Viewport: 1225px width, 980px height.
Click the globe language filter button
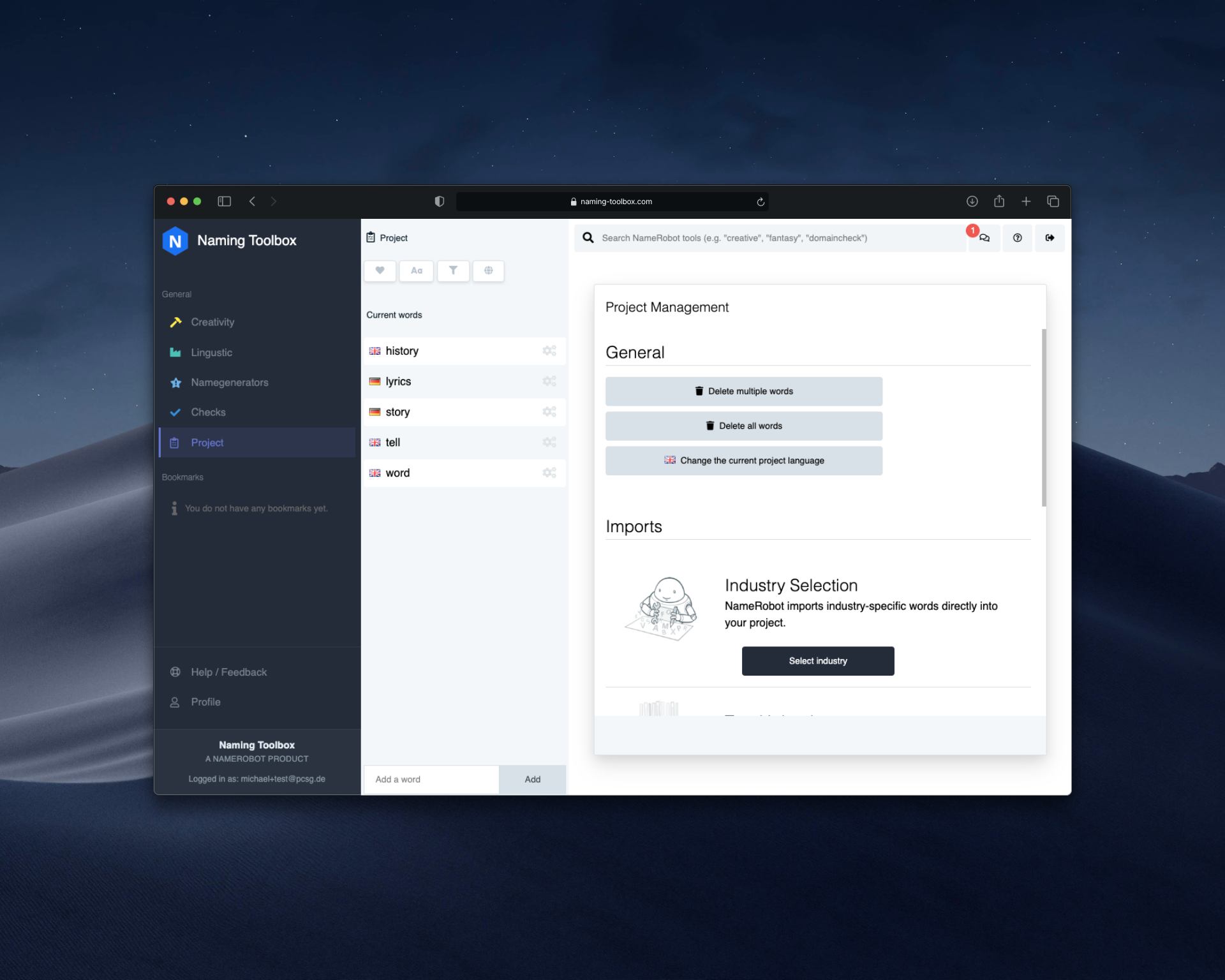(488, 271)
